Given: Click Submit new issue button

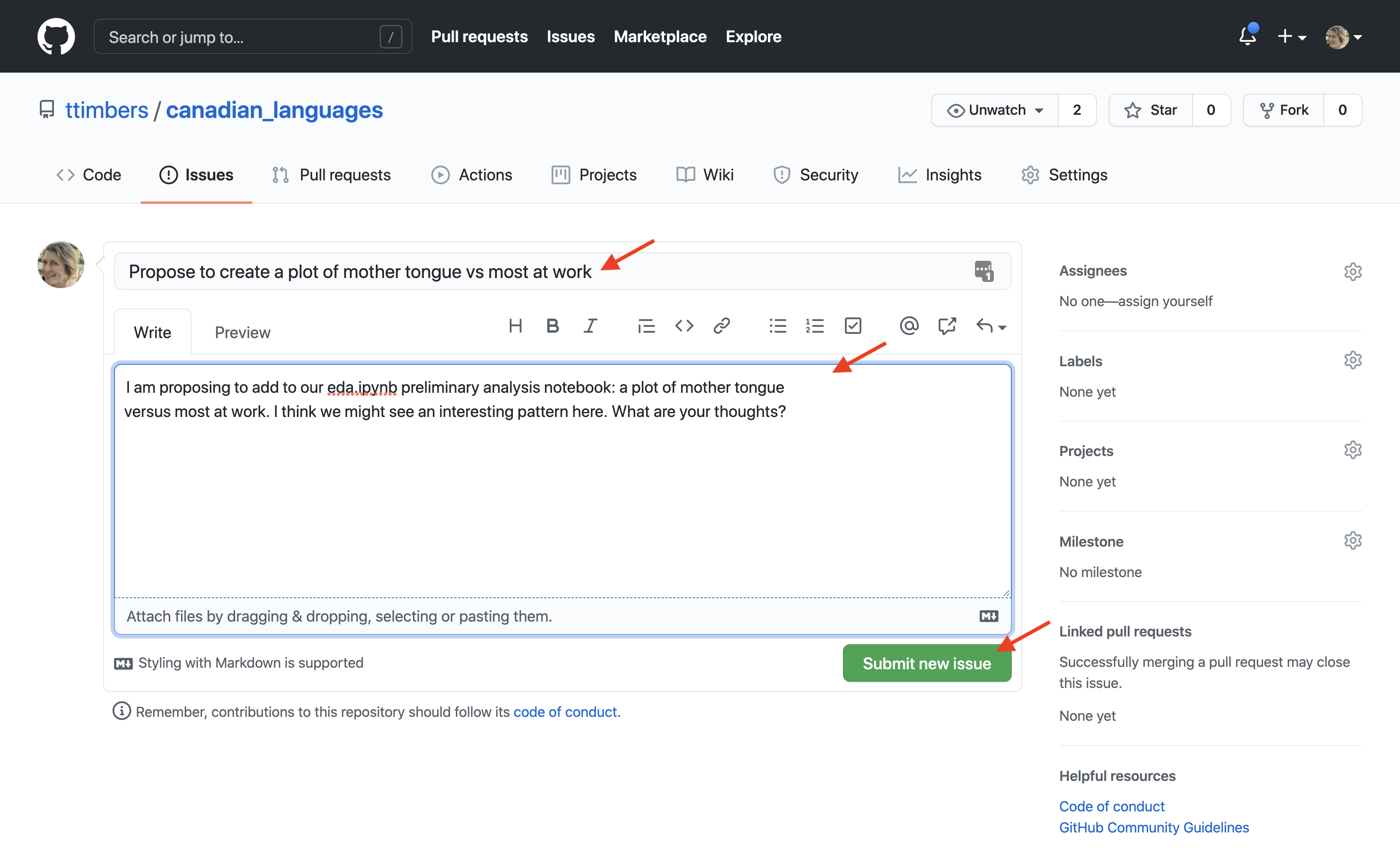Looking at the screenshot, I should pyautogui.click(x=927, y=662).
